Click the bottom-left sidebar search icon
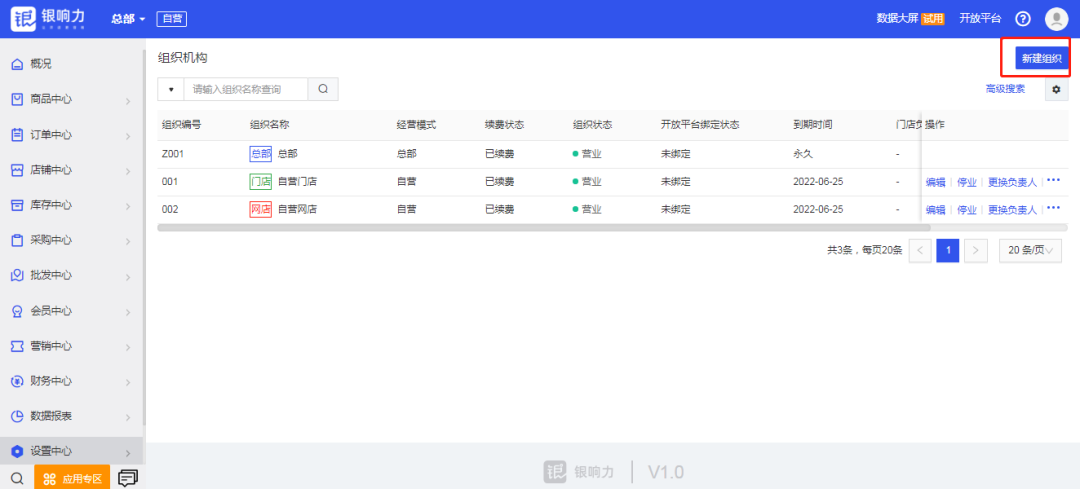Viewport: 1080px width, 489px height. 17,478
